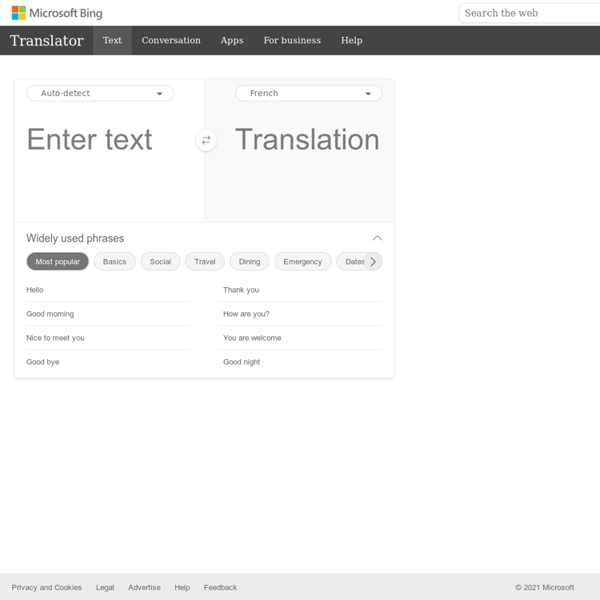Open Help in the navigation bar
The width and height of the screenshot is (600, 600).
(x=351, y=41)
